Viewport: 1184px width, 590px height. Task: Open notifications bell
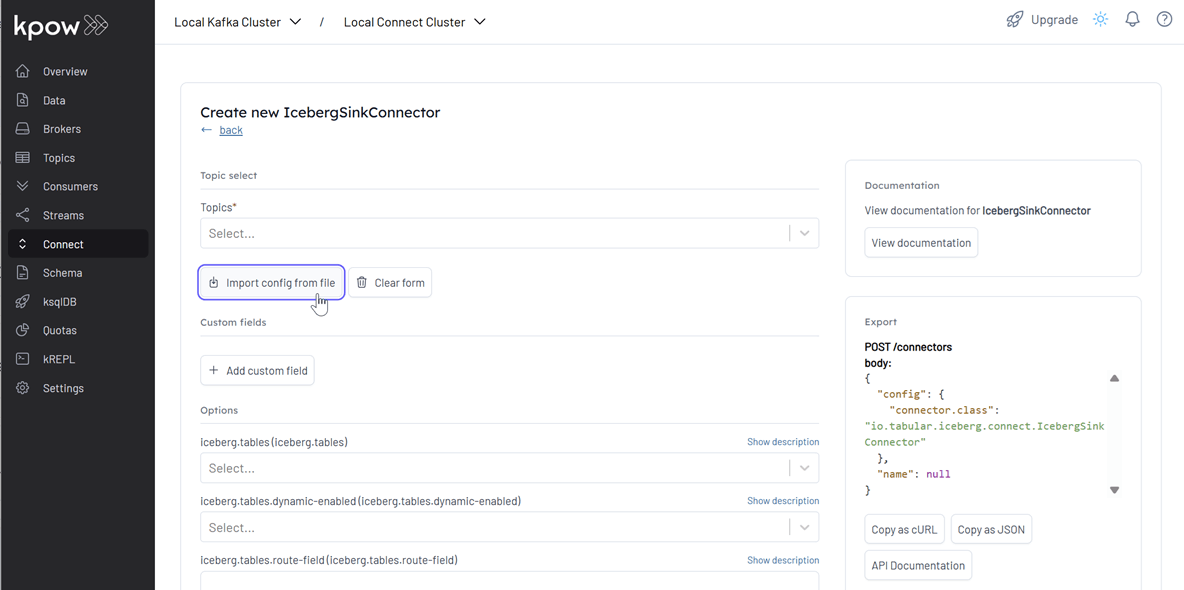(x=1133, y=20)
